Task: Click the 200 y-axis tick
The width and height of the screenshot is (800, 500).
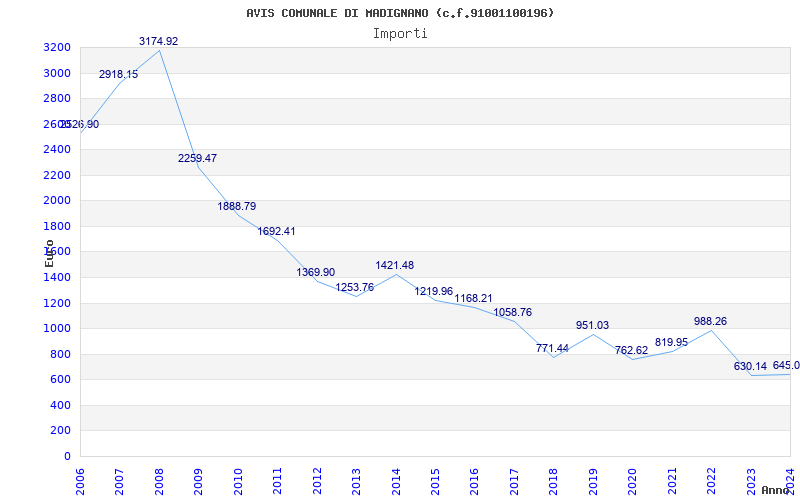Action: (61, 431)
